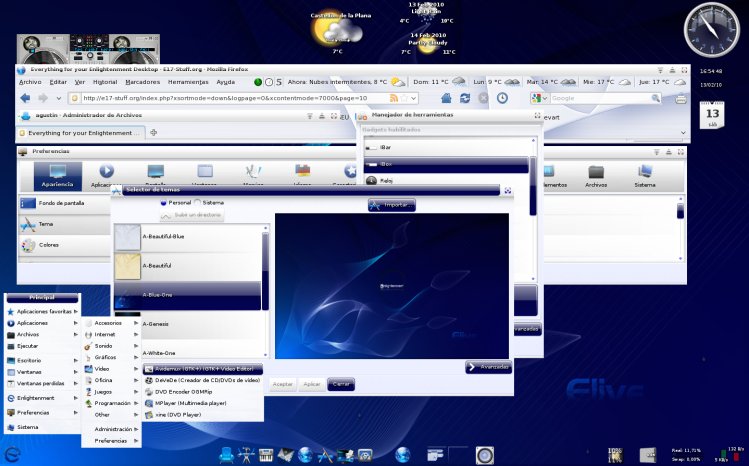Open the calendar gadget showing 13
The height and width of the screenshot is (466, 749).
(x=712, y=115)
